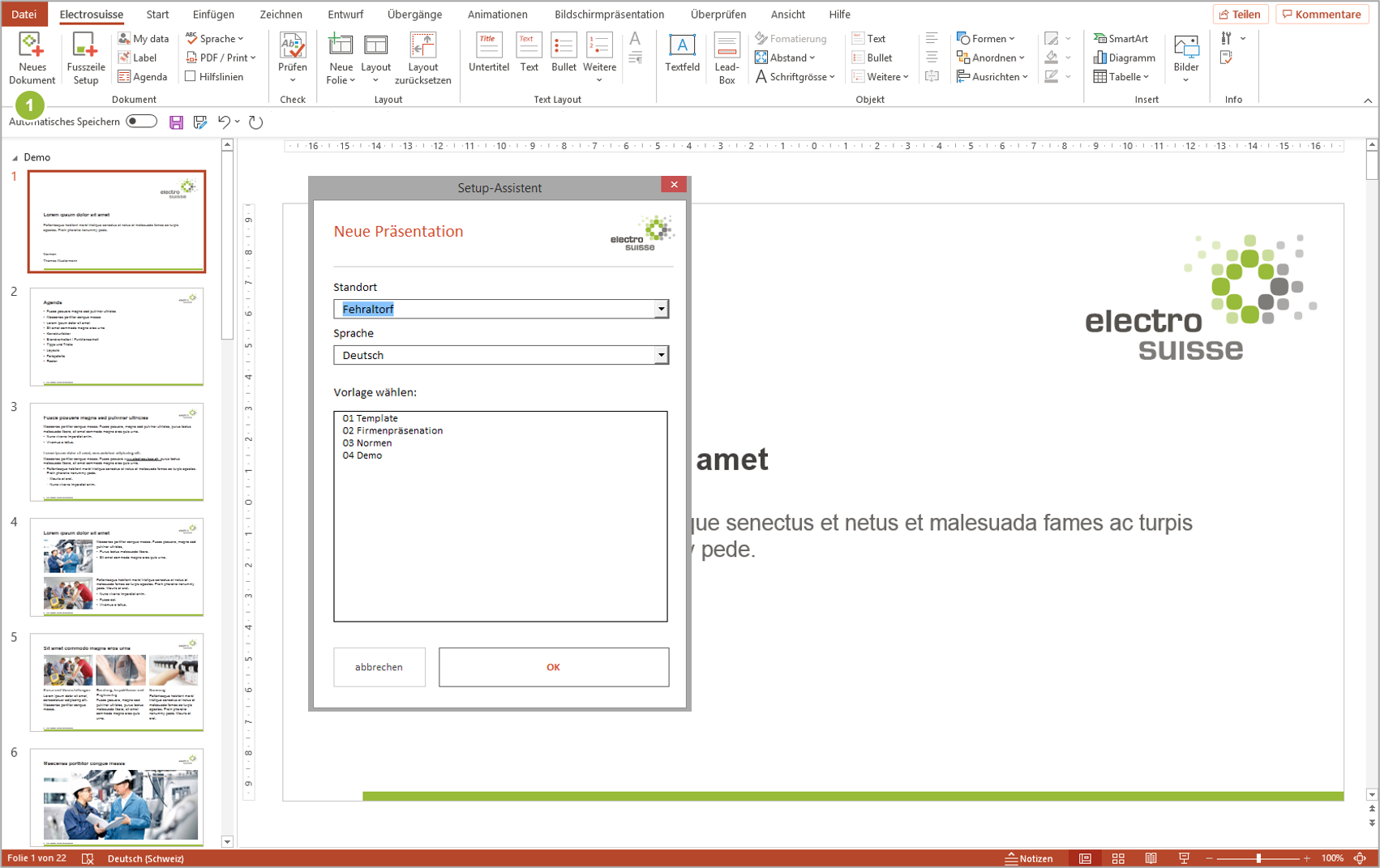Adjust the zoom slider handle
Image resolution: width=1380 pixels, height=868 pixels.
coord(1258,858)
